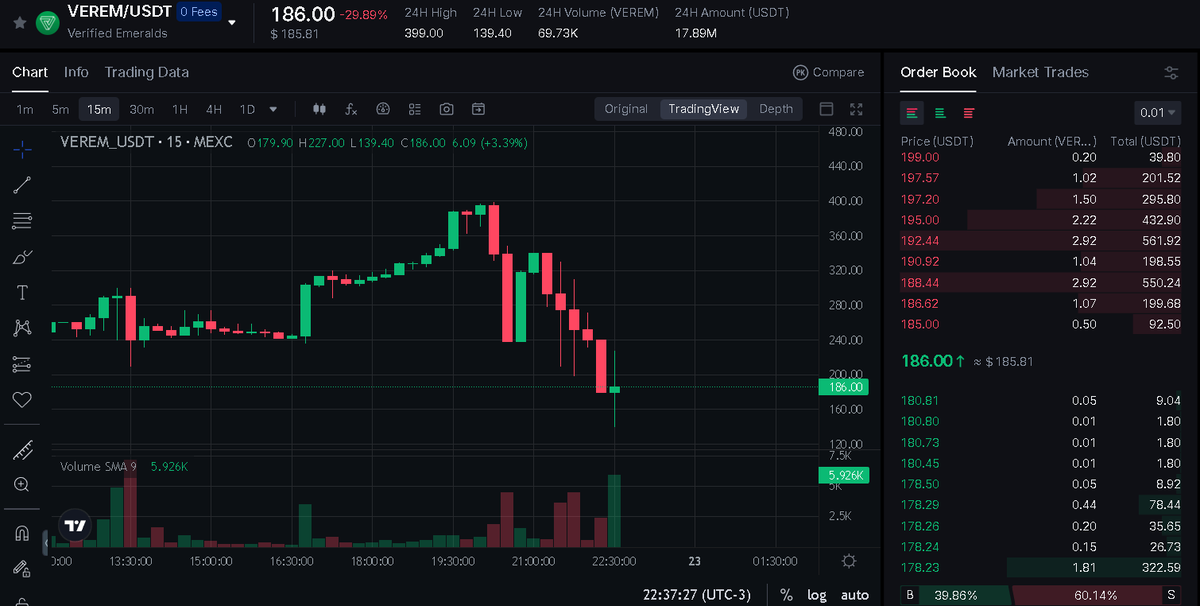Viewport: 1200px width, 606px height.
Task: Select the 15m timeframe
Action: coord(99,109)
